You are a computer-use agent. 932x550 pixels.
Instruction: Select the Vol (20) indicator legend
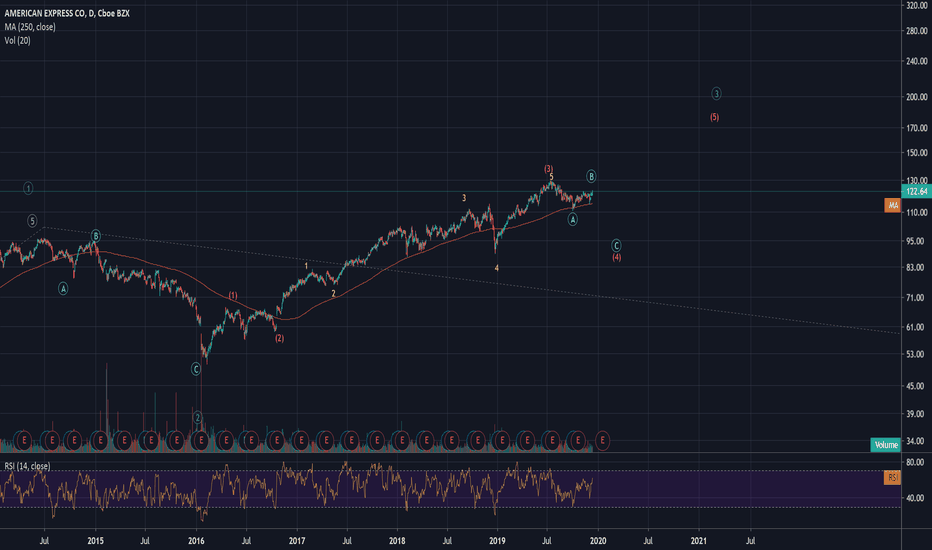pos(17,40)
